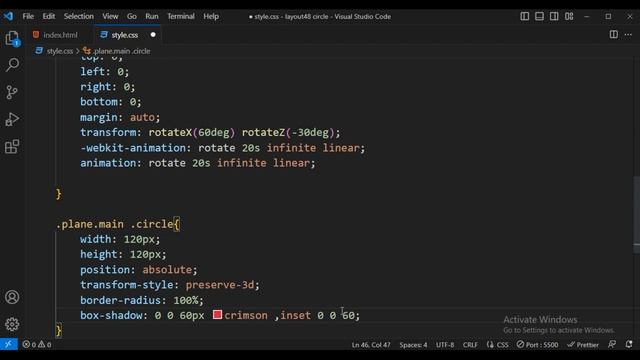640x360 pixels.
Task: Click the 'left: 0;' line
Action: pos(104,72)
